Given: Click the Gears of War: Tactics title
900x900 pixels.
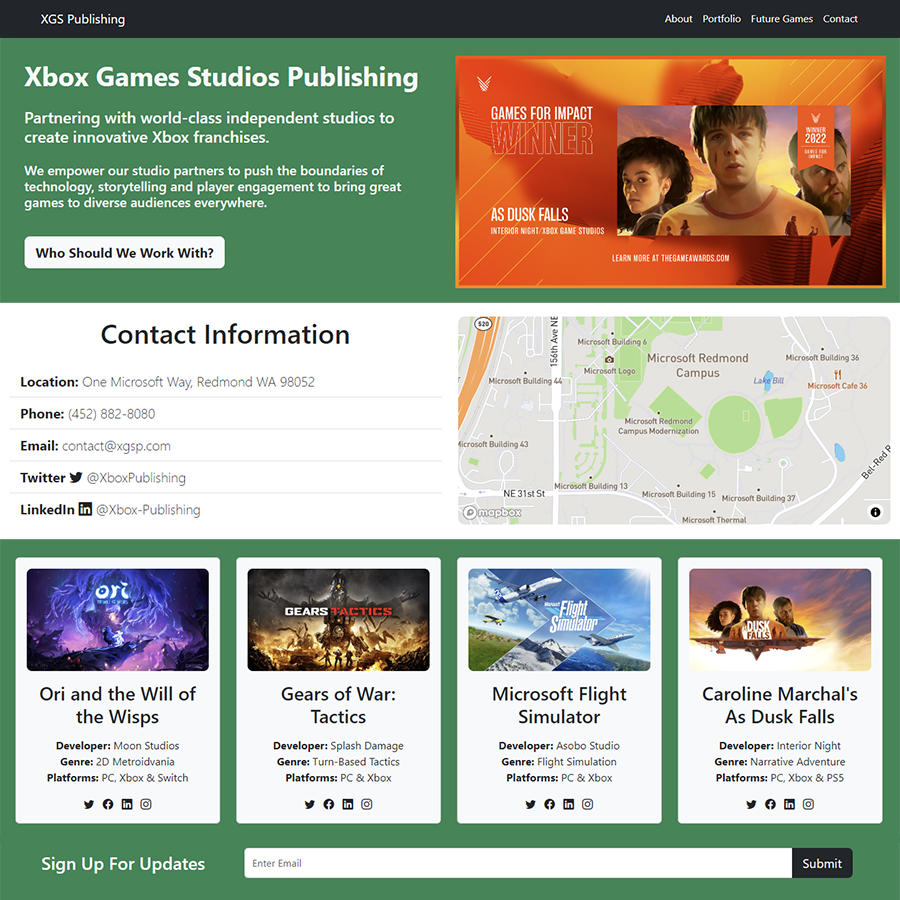Looking at the screenshot, I should [339, 705].
